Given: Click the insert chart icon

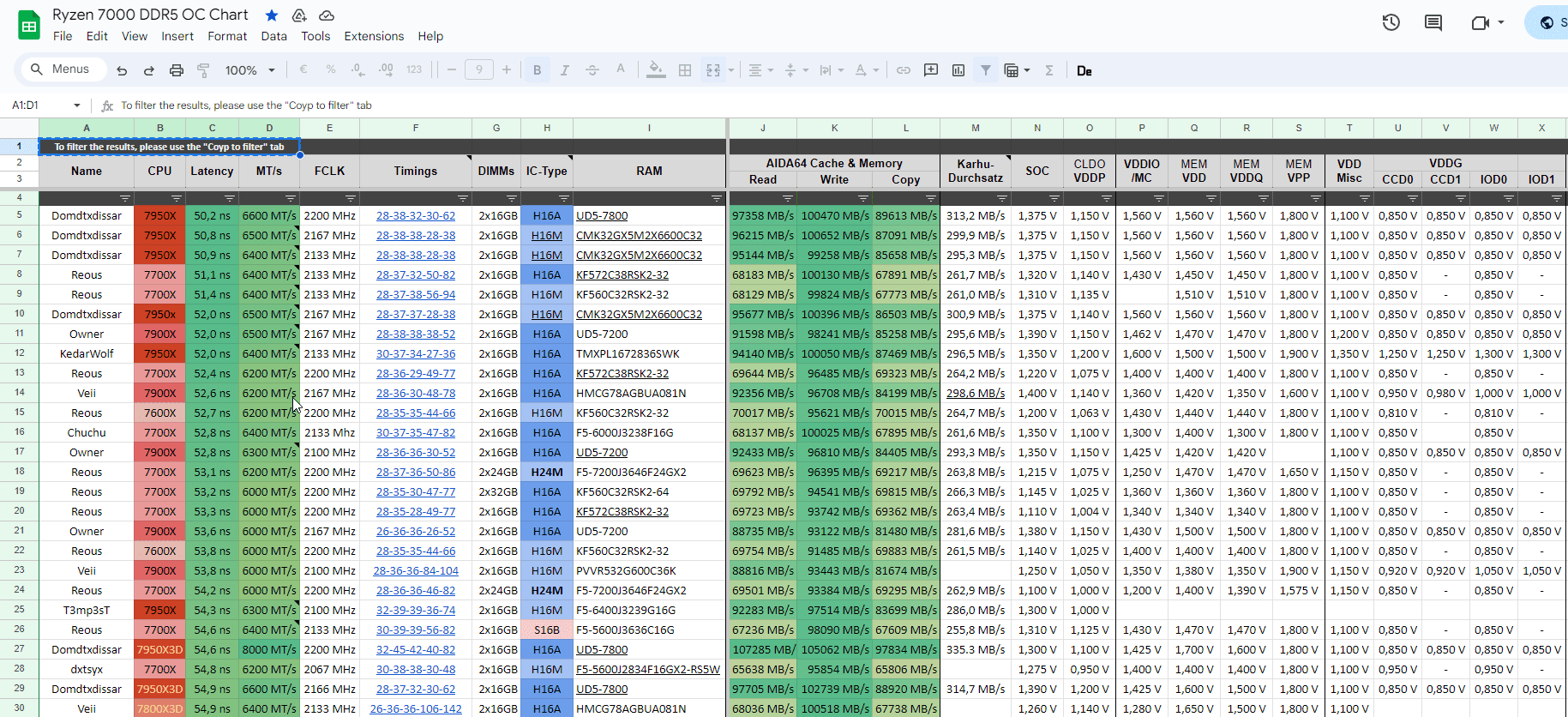Looking at the screenshot, I should [958, 70].
